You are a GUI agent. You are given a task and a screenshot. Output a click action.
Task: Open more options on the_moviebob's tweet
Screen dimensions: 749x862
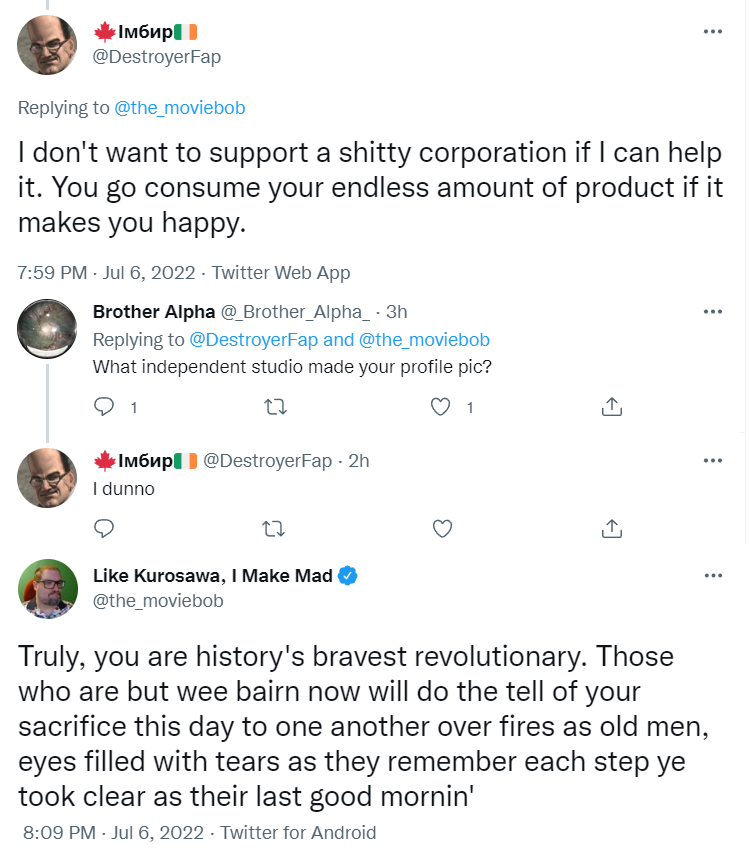[x=712, y=576]
